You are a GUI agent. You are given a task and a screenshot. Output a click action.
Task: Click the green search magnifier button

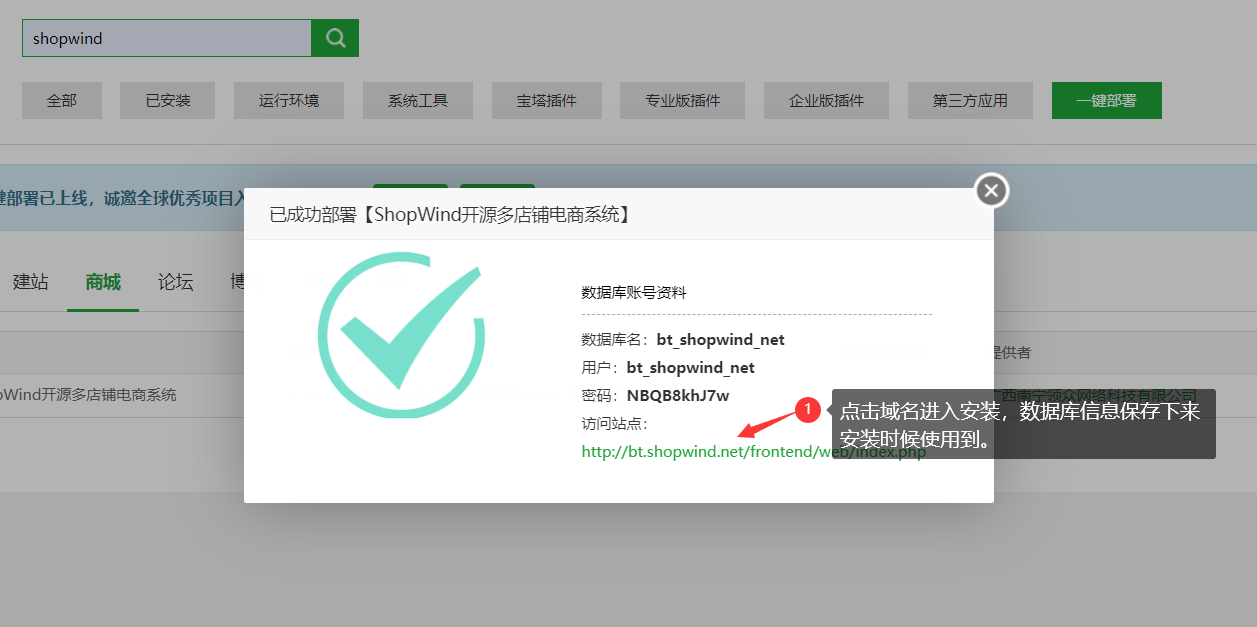(335, 38)
